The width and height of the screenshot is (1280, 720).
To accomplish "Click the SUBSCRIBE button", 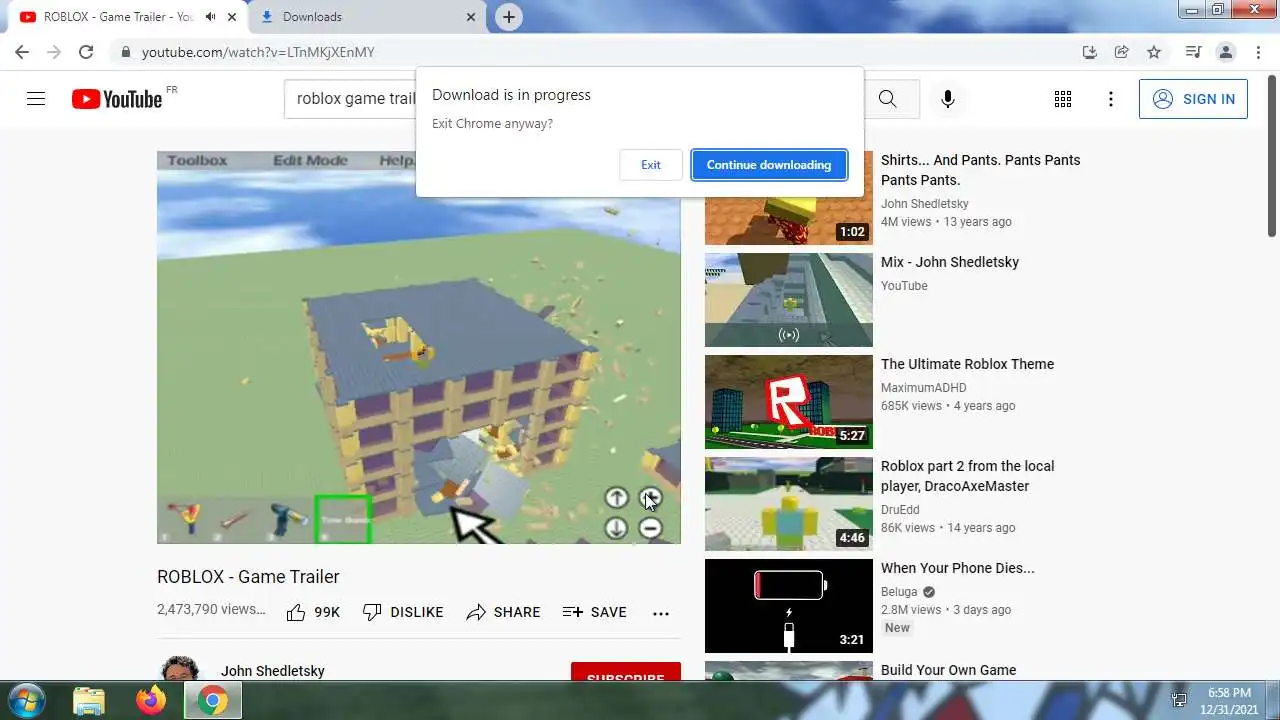I will click(x=626, y=673).
